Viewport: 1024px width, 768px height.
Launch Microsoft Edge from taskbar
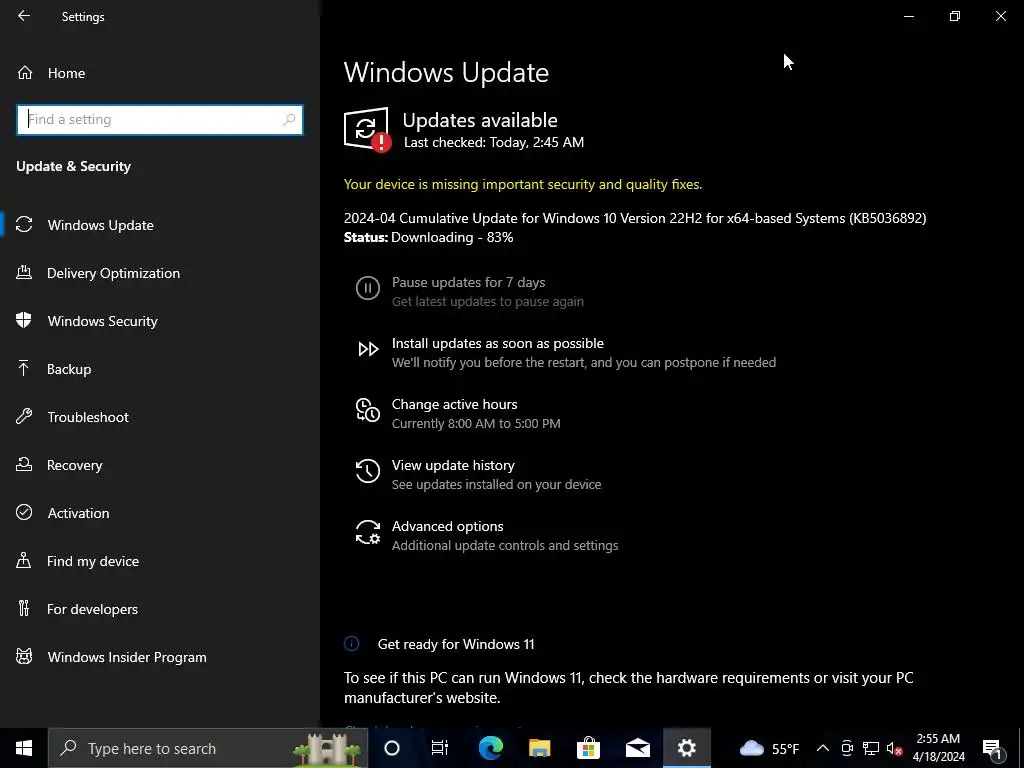490,748
